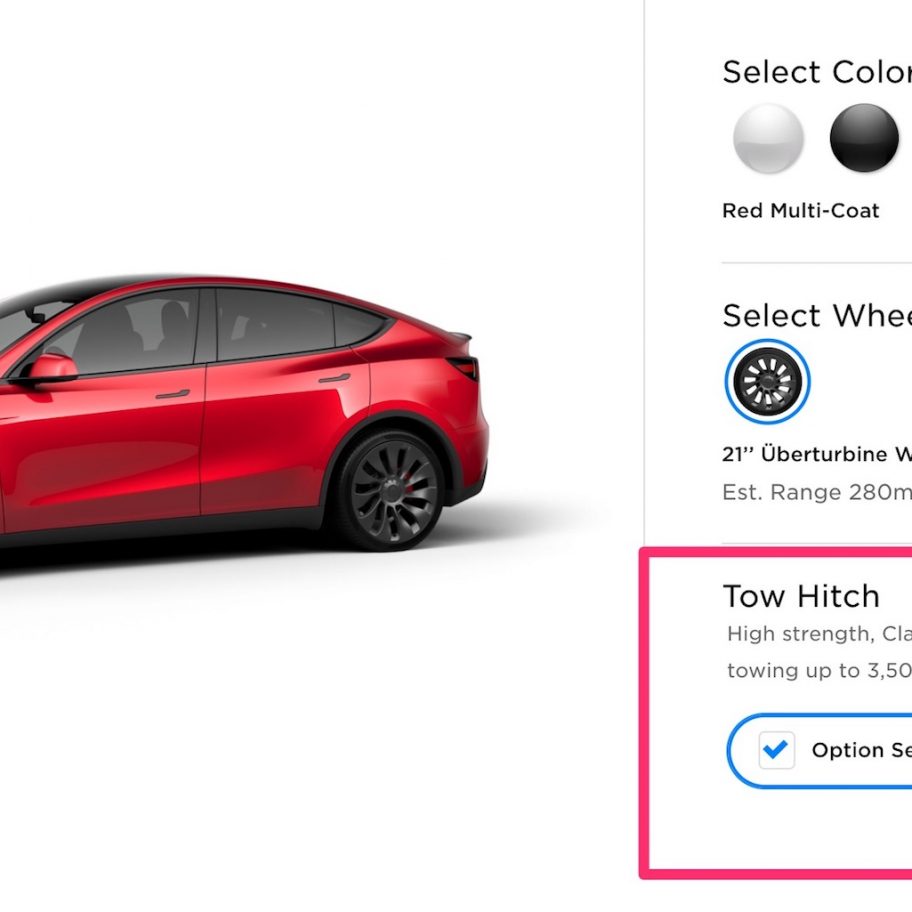Select the 21'' Überturbine wheel icon
Image resolution: width=912 pixels, height=912 pixels.
[767, 382]
